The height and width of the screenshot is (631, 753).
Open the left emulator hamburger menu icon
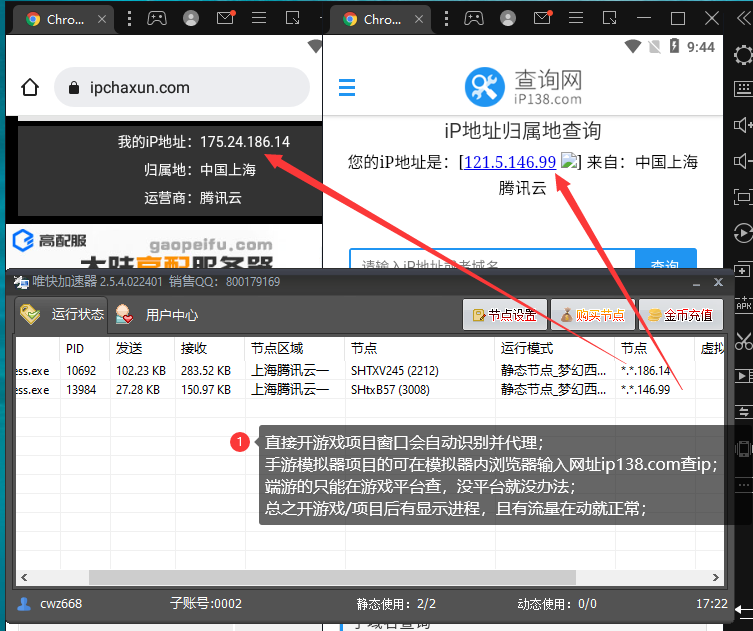tap(259, 19)
